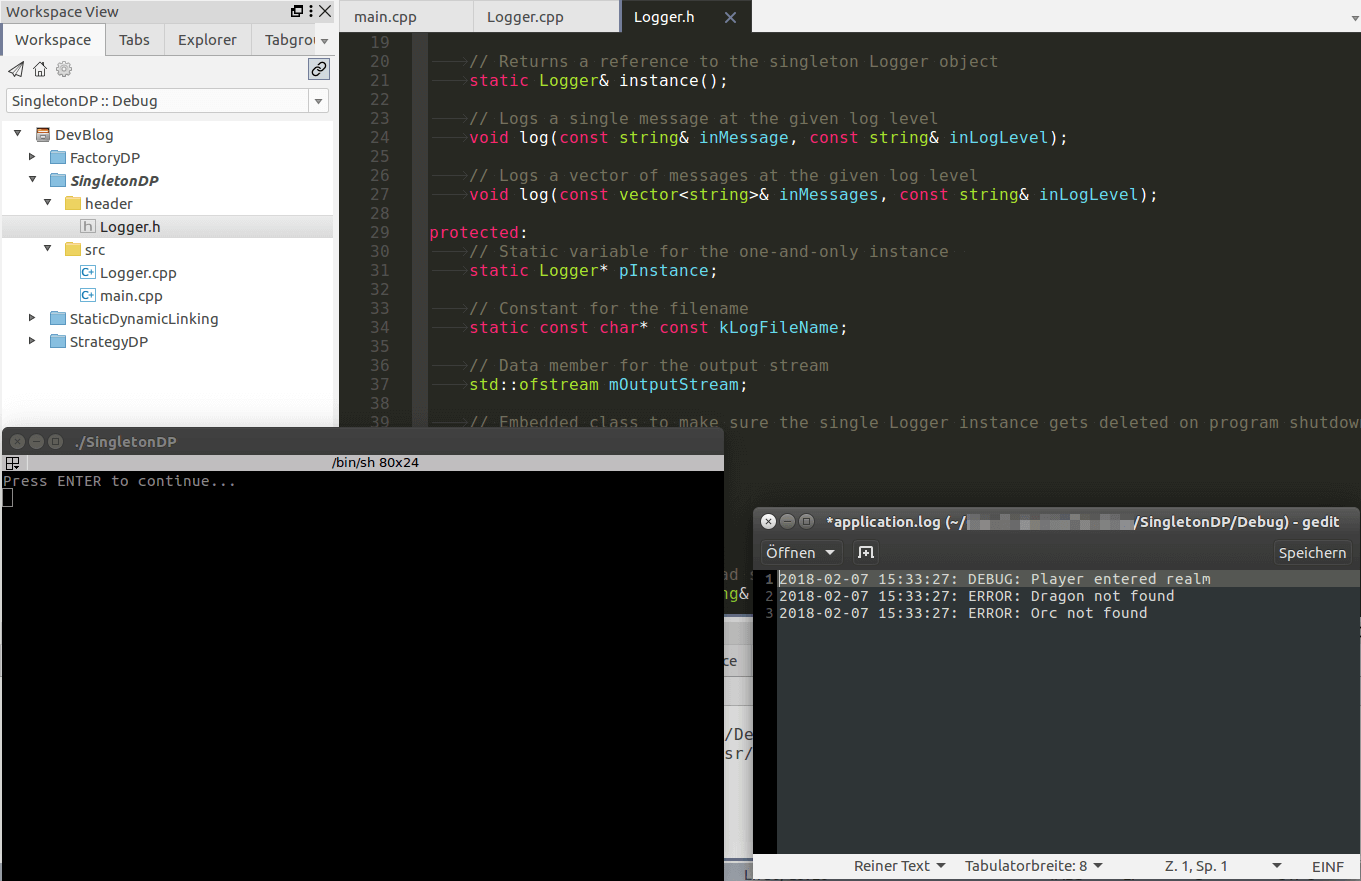Switch to the main.cpp editor tab

[x=385, y=17]
